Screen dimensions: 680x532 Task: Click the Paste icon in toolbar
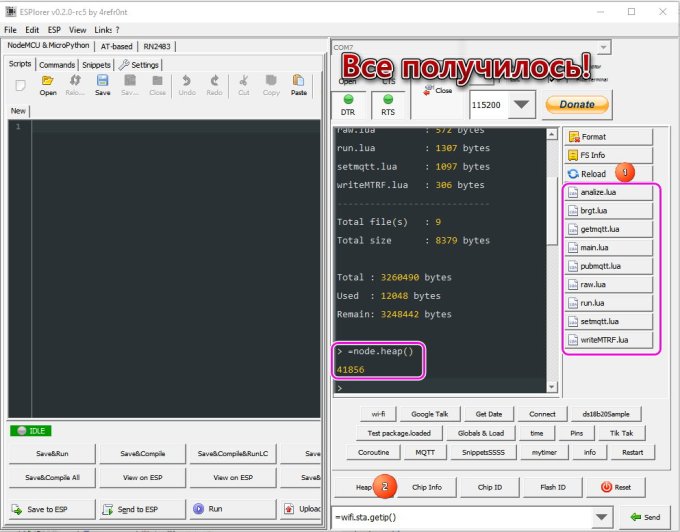tap(298, 85)
